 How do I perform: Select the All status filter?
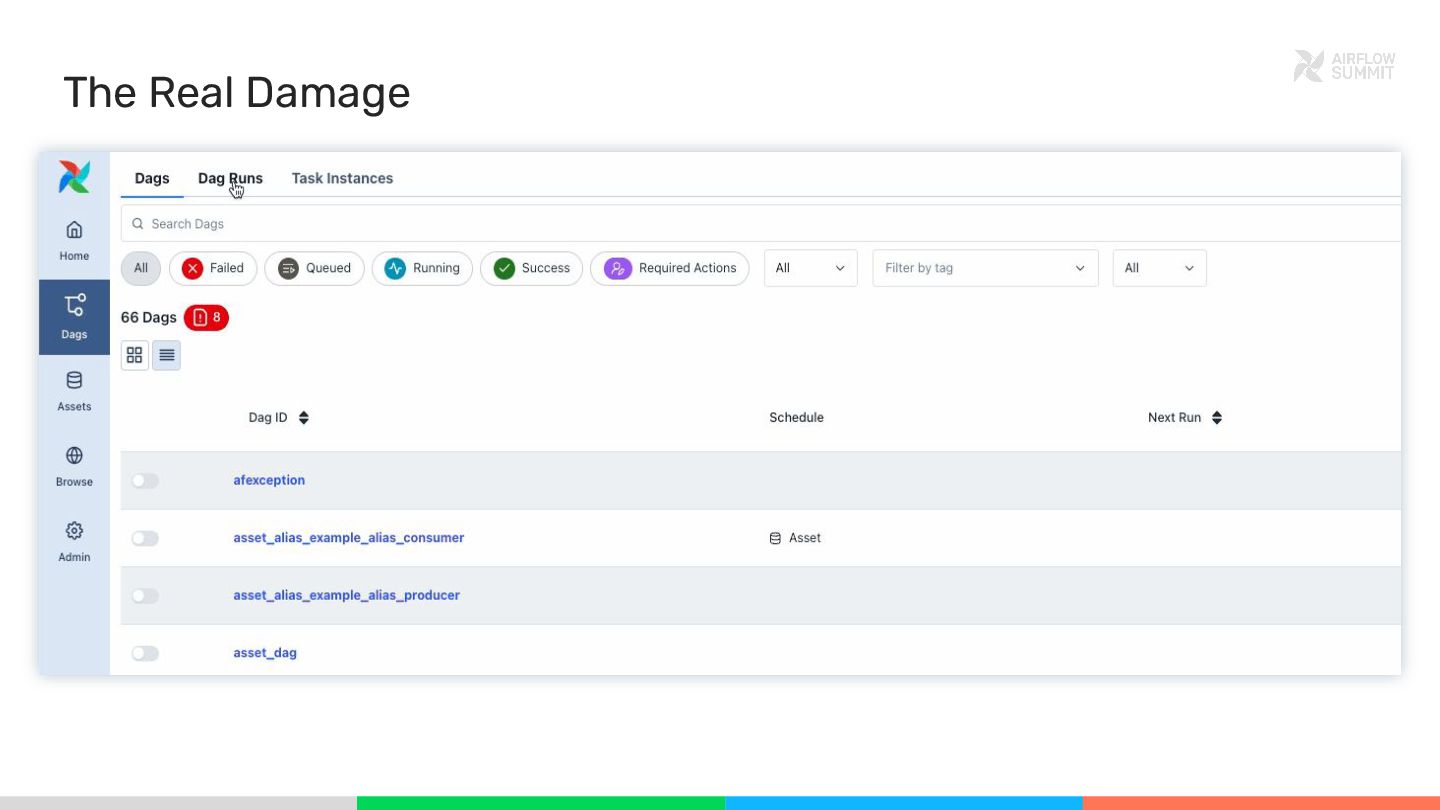[141, 268]
